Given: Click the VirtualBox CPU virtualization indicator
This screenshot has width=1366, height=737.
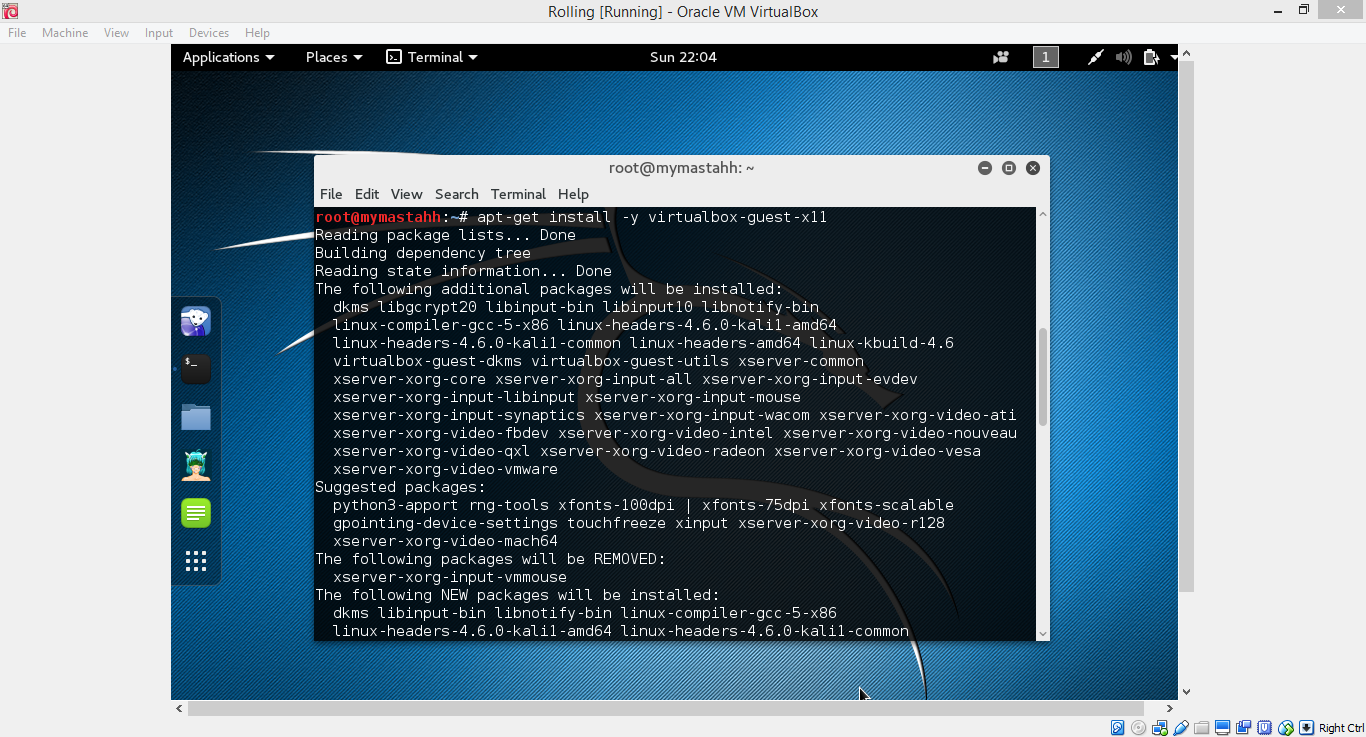Looking at the screenshot, I should (1265, 728).
